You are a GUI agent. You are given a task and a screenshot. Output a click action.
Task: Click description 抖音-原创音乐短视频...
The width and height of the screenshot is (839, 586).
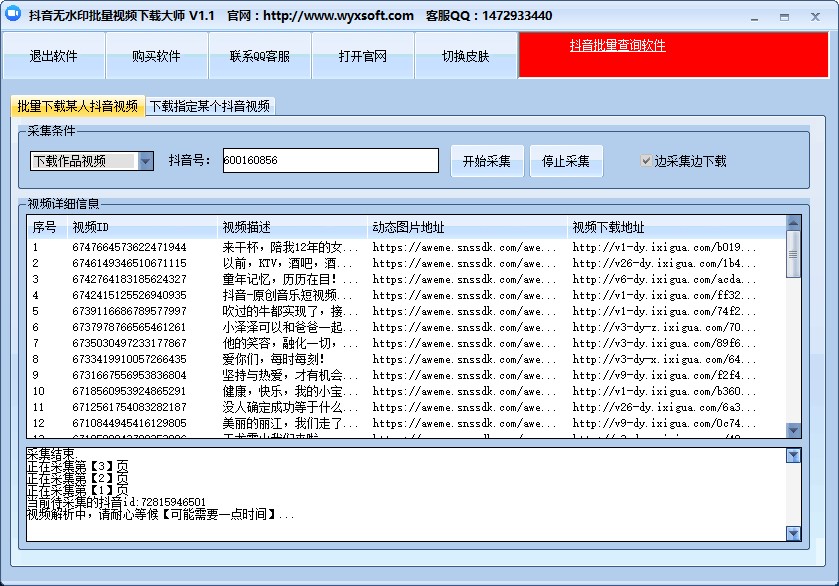(x=287, y=295)
